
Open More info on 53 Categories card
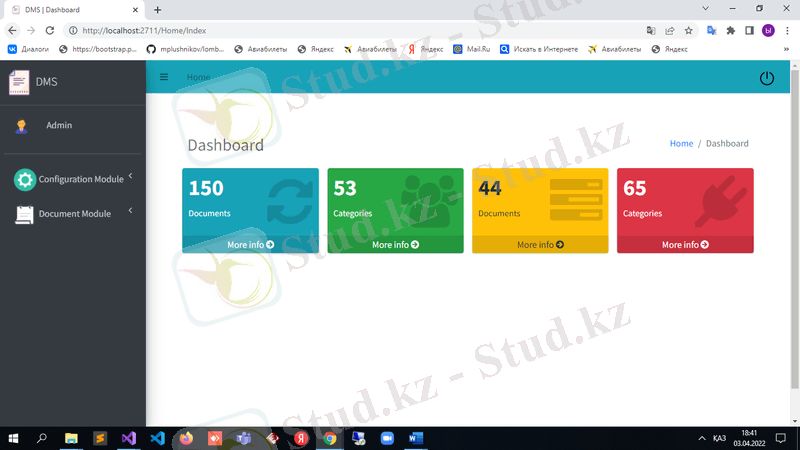[395, 245]
